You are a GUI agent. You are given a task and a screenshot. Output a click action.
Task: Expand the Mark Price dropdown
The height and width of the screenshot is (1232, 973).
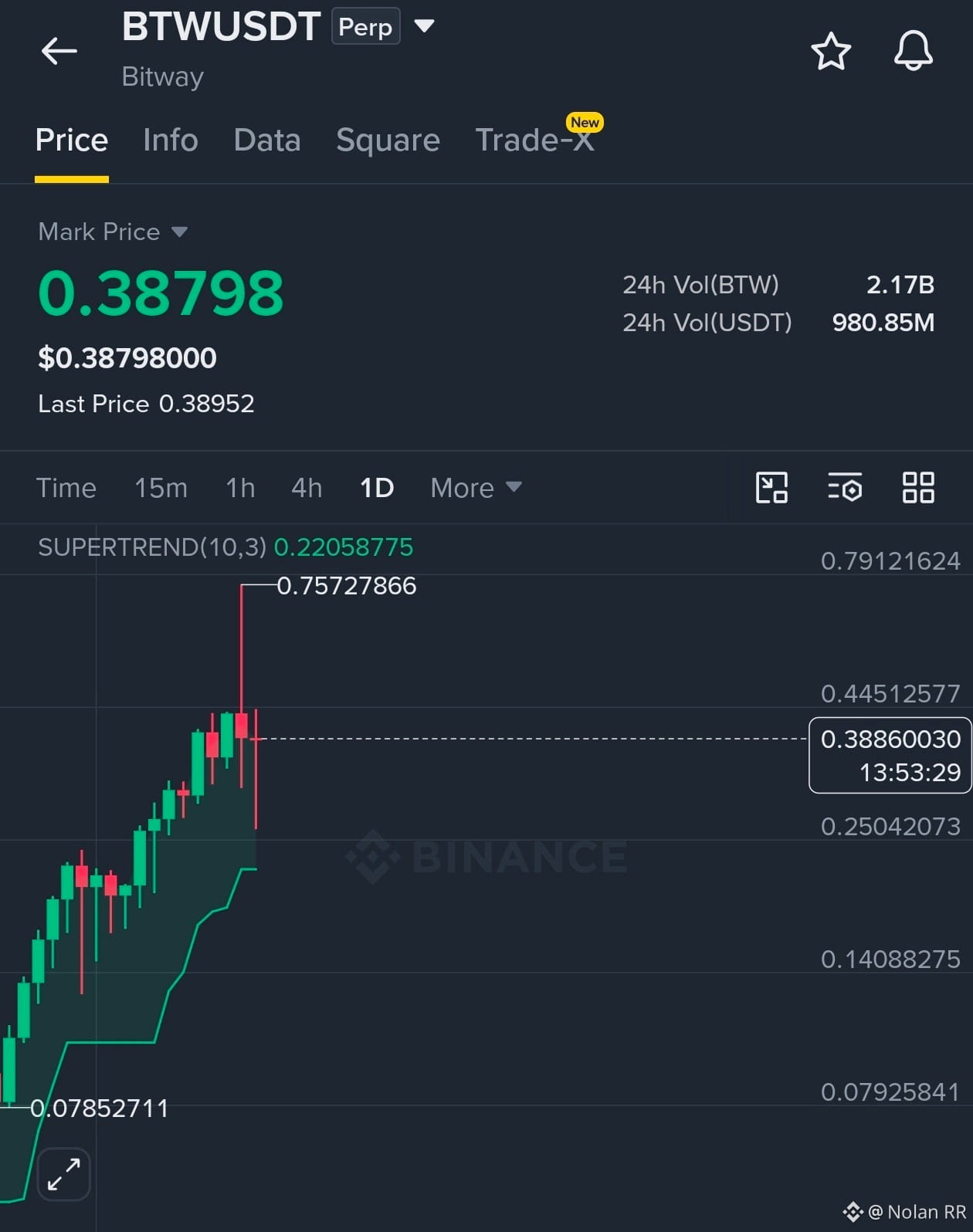tap(179, 232)
